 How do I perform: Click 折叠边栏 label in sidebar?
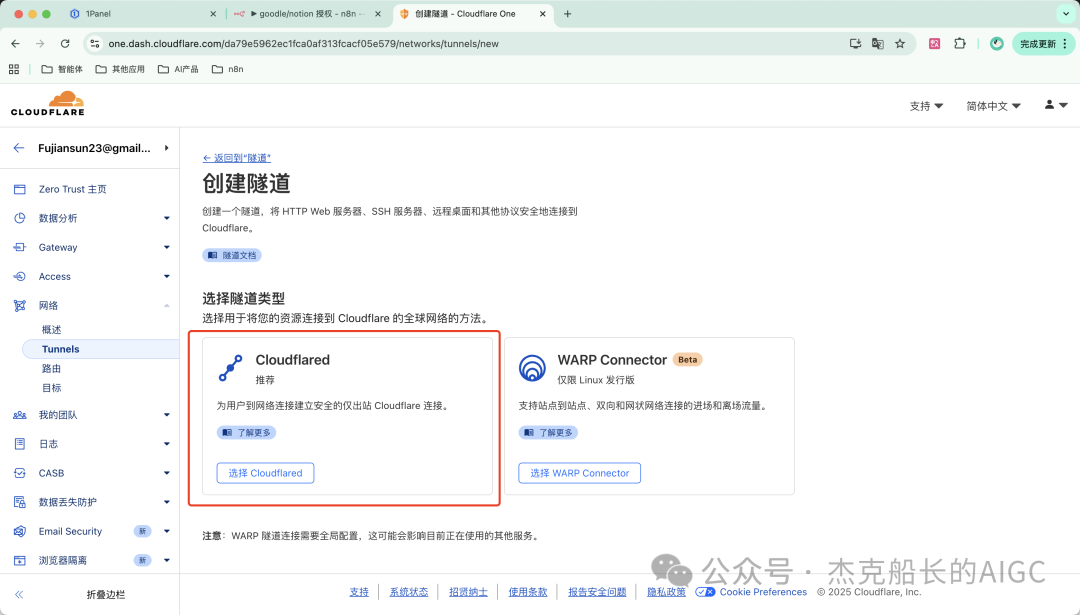(105, 594)
